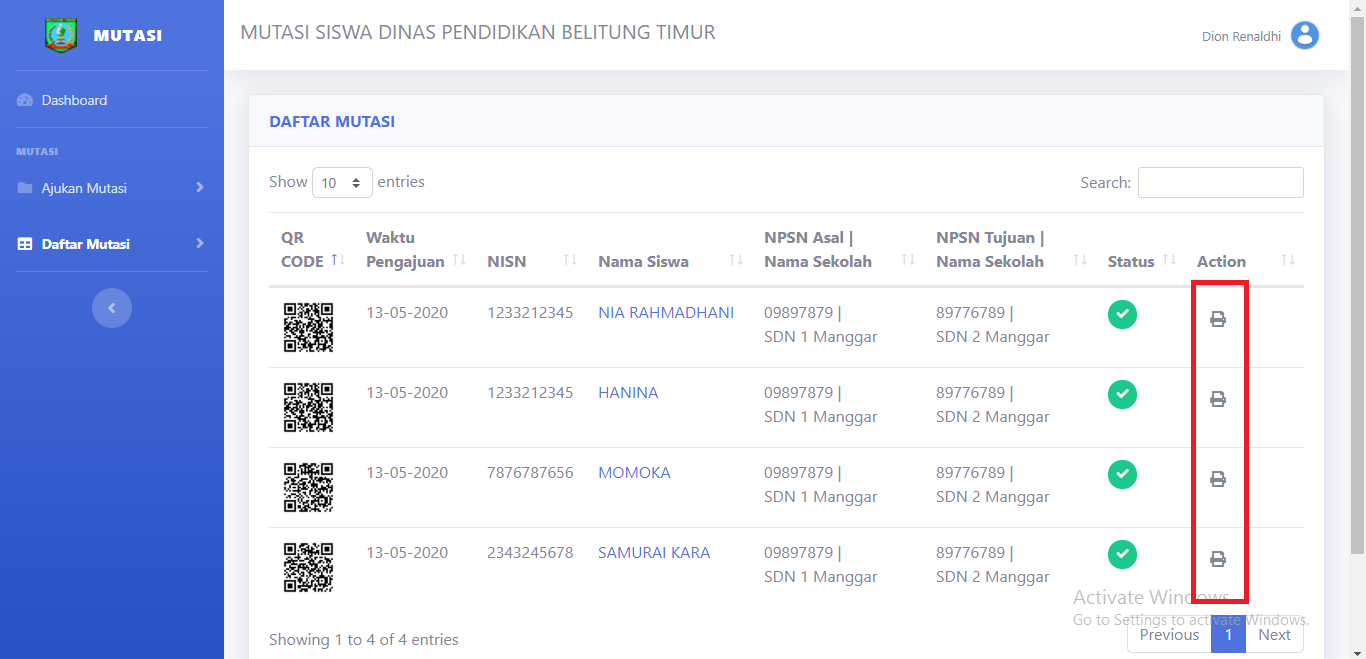Click the DAFTAR MUTASI card heading

332,122
